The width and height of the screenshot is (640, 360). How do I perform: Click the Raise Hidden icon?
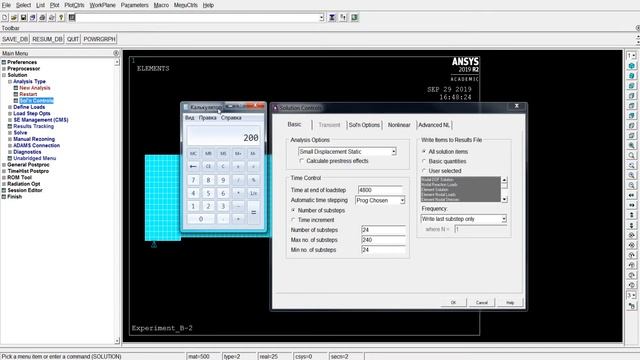coord(332,18)
